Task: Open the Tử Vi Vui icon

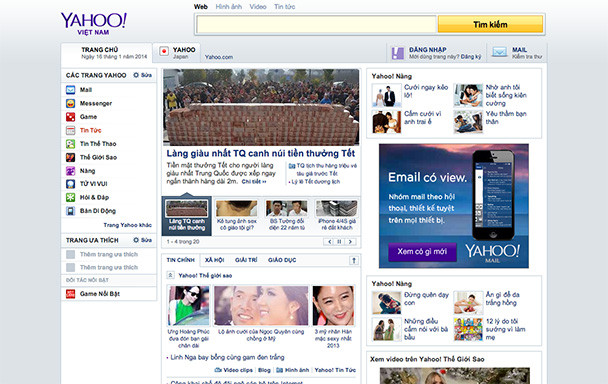Action: point(70,184)
